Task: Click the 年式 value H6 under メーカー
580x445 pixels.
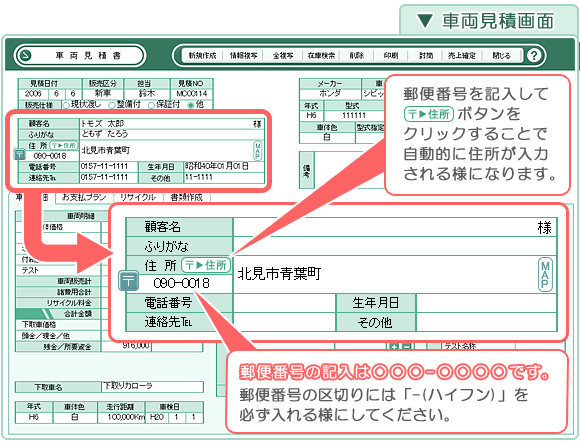Action: [311, 115]
